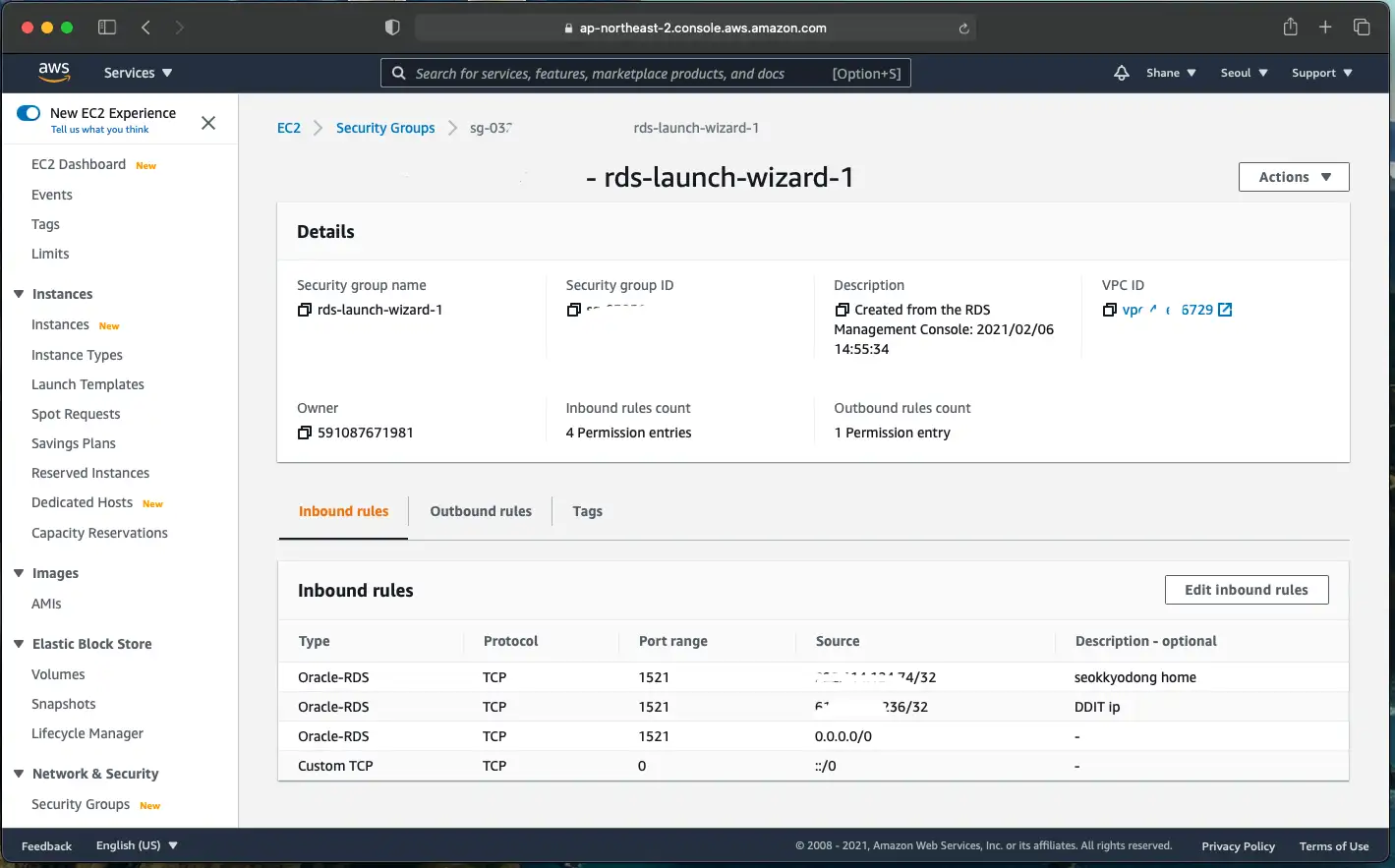Go back in Safari history
Image resolution: width=1395 pixels, height=868 pixels.
click(145, 28)
